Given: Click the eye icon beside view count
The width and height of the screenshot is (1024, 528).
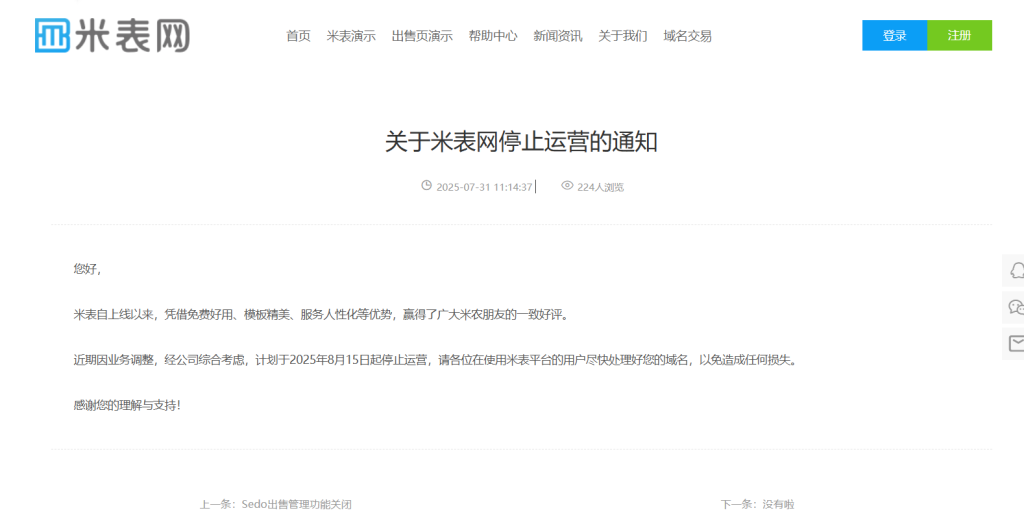Looking at the screenshot, I should coord(567,186).
